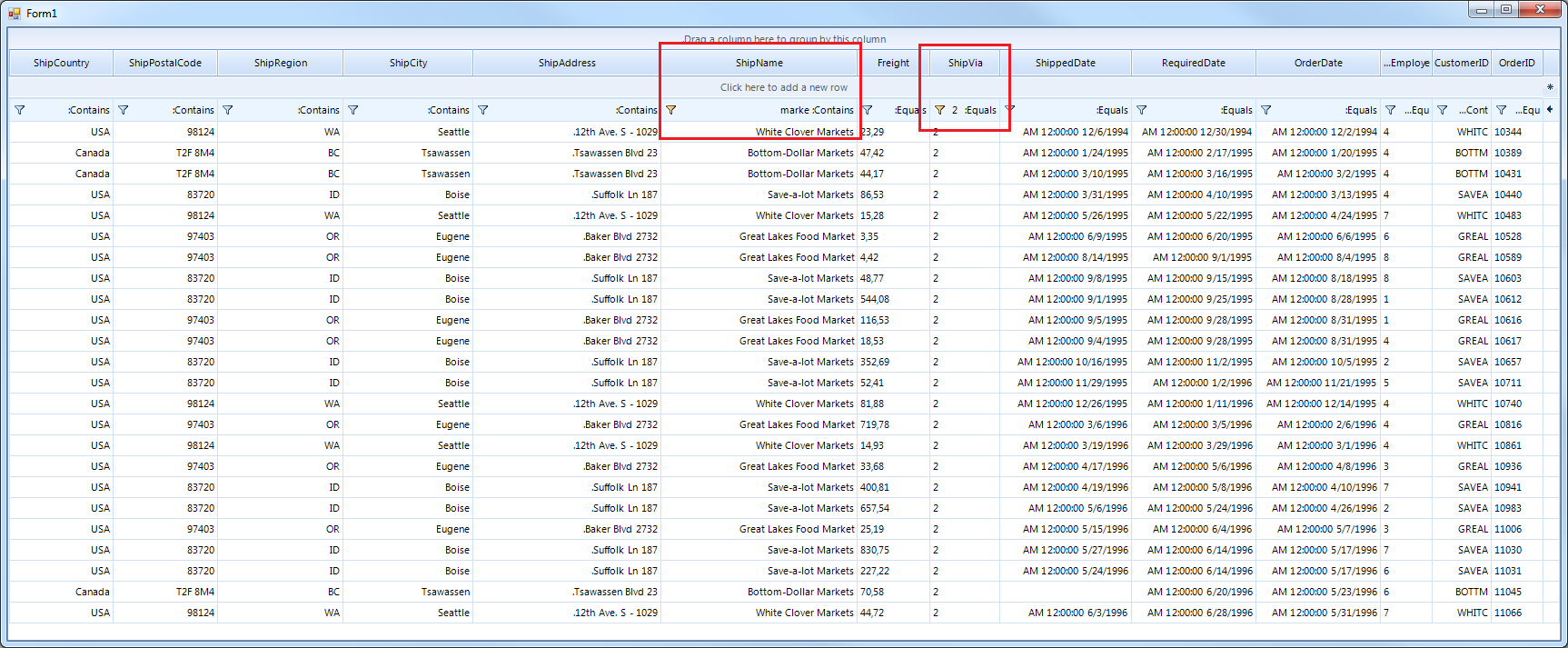Screen dimensions: 1568x648
Task: Select OrderID cell 10431
Action: point(1517,174)
